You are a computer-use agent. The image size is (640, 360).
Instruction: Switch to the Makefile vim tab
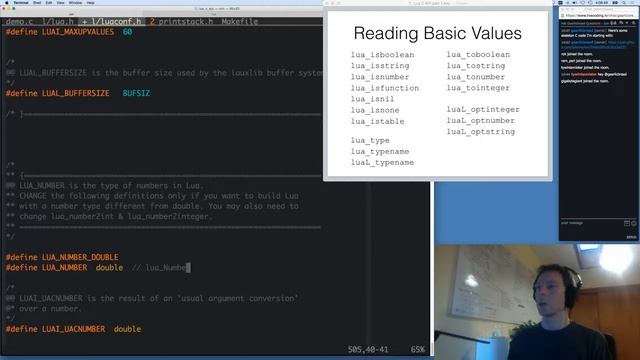pos(240,21)
